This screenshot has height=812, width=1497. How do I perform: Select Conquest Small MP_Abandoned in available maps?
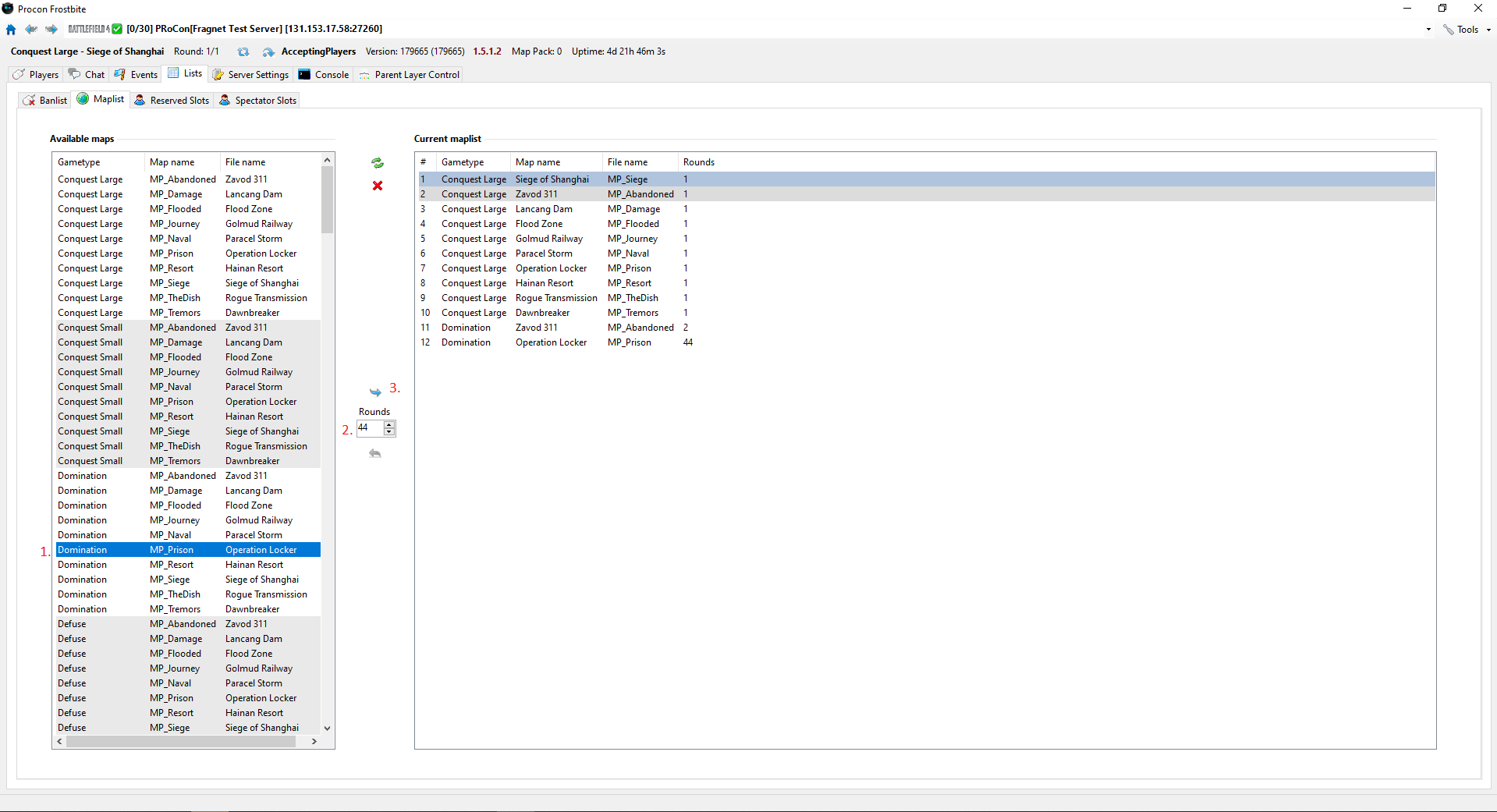pos(187,328)
